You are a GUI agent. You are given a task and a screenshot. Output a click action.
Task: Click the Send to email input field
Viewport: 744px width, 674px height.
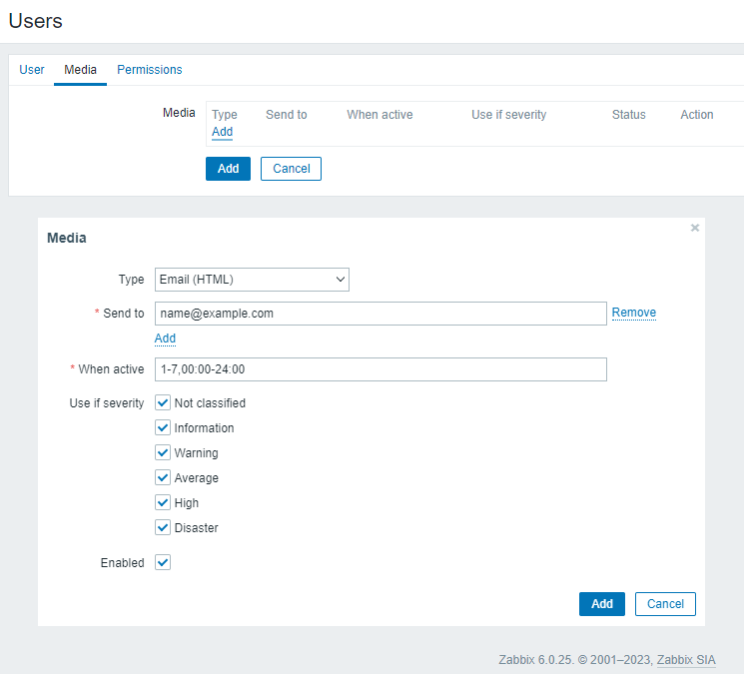click(x=380, y=313)
